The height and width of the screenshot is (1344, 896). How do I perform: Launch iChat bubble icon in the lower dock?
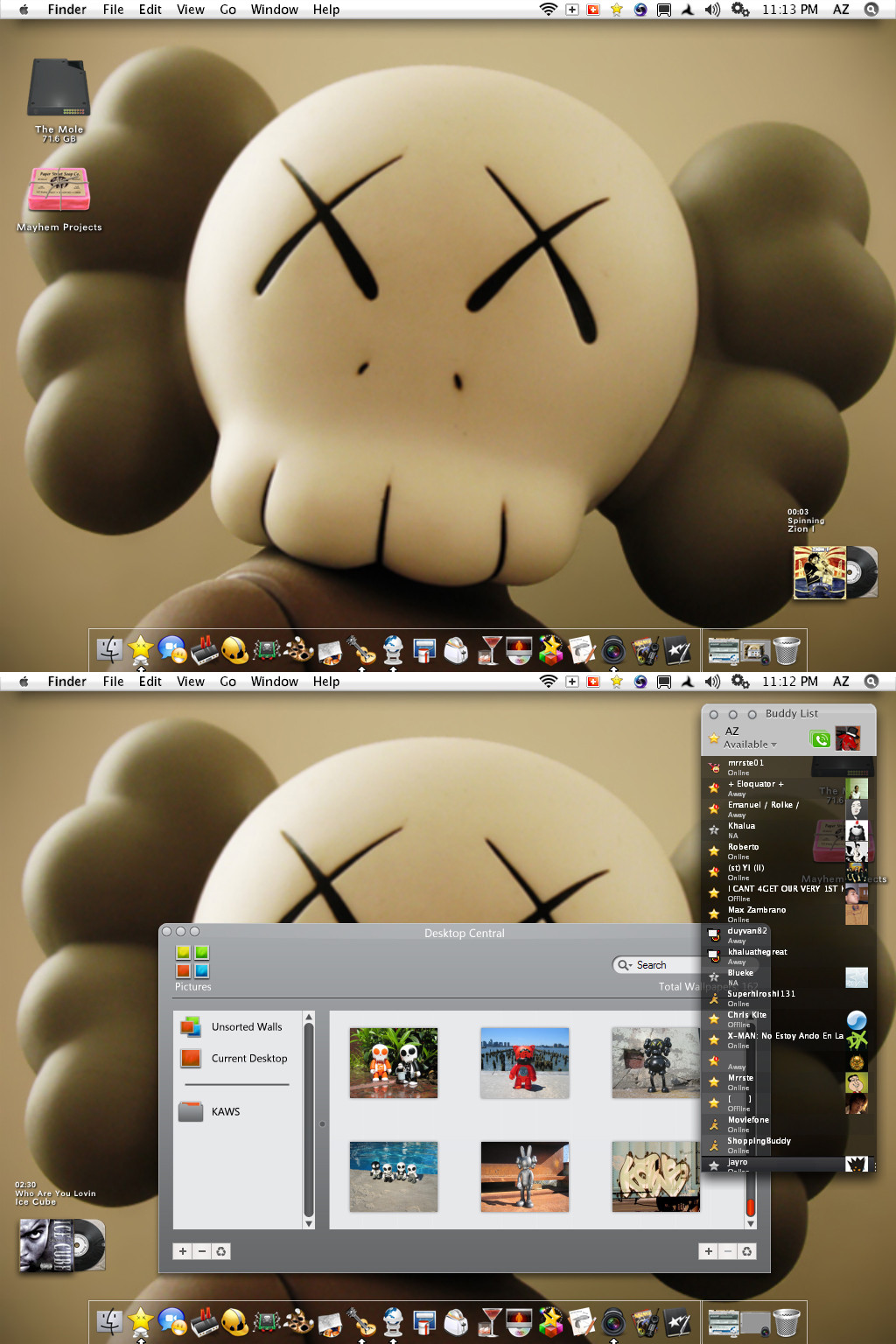(172, 1322)
